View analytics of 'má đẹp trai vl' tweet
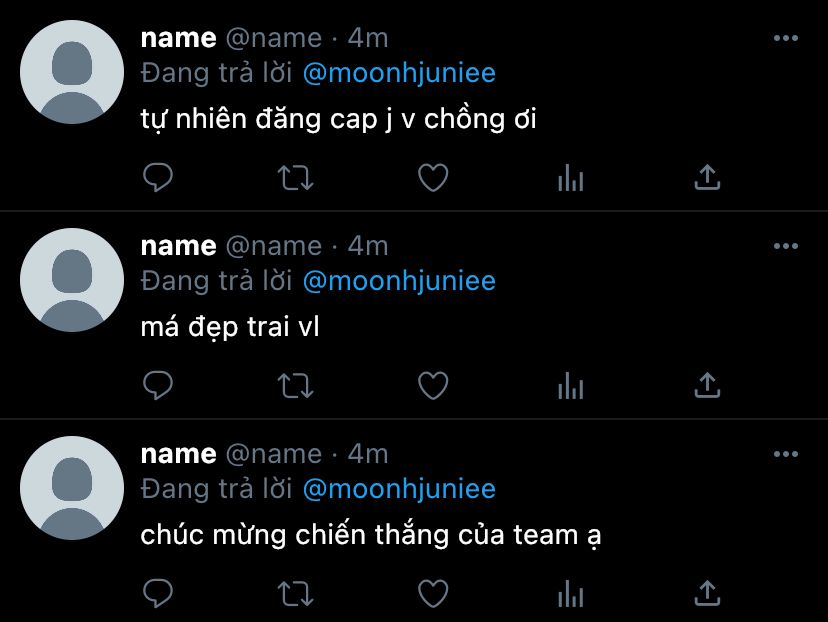The height and width of the screenshot is (622, 828). (570, 385)
